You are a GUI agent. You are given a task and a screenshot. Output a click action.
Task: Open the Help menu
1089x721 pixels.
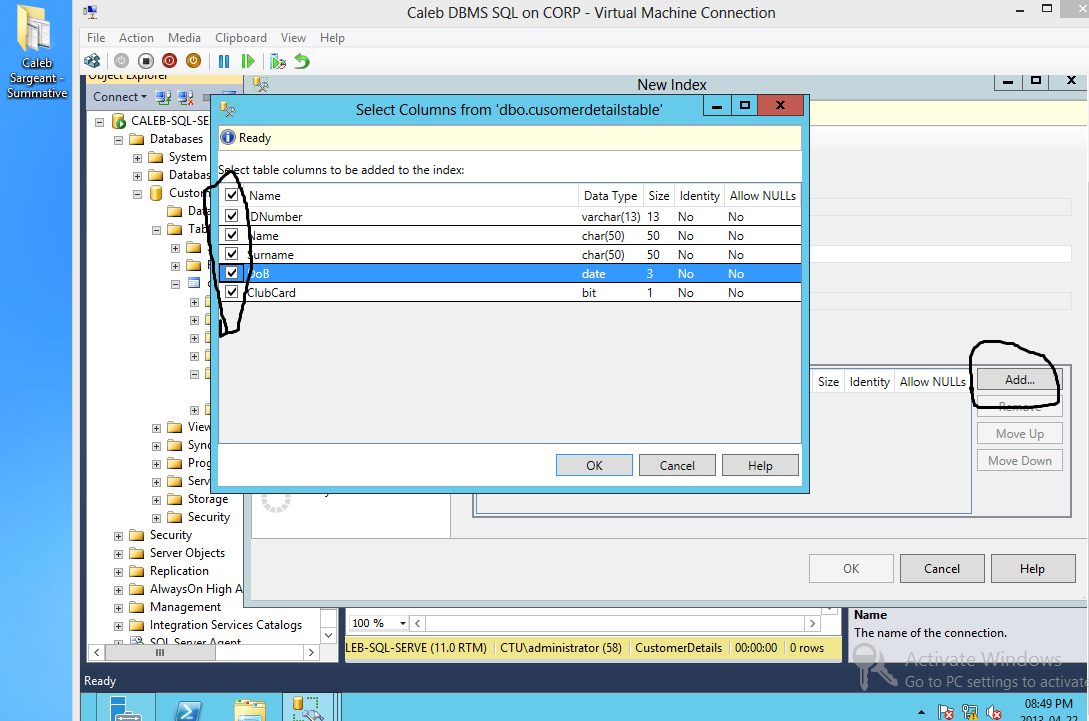[332, 38]
